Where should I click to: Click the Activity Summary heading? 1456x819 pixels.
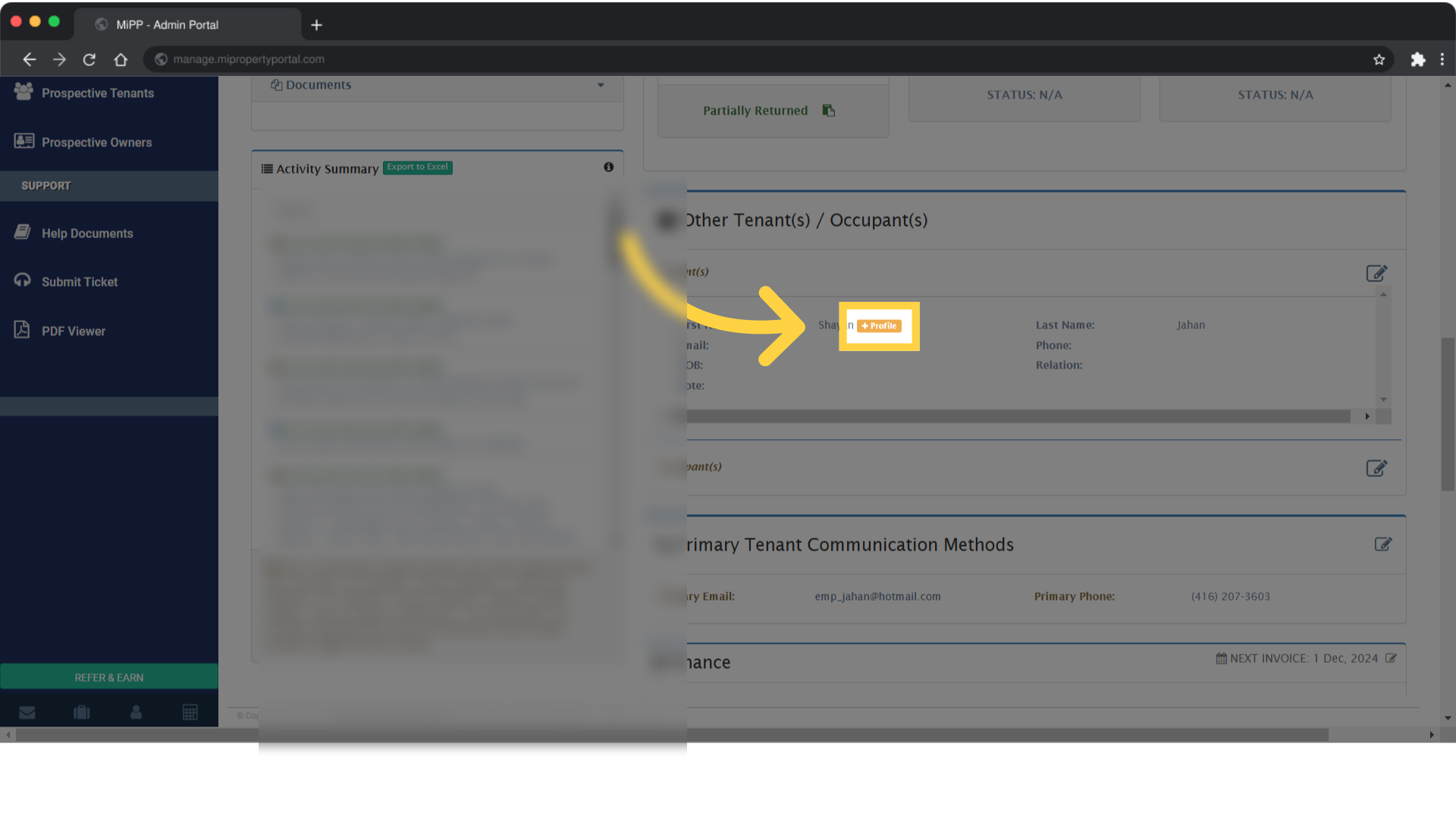click(x=327, y=169)
